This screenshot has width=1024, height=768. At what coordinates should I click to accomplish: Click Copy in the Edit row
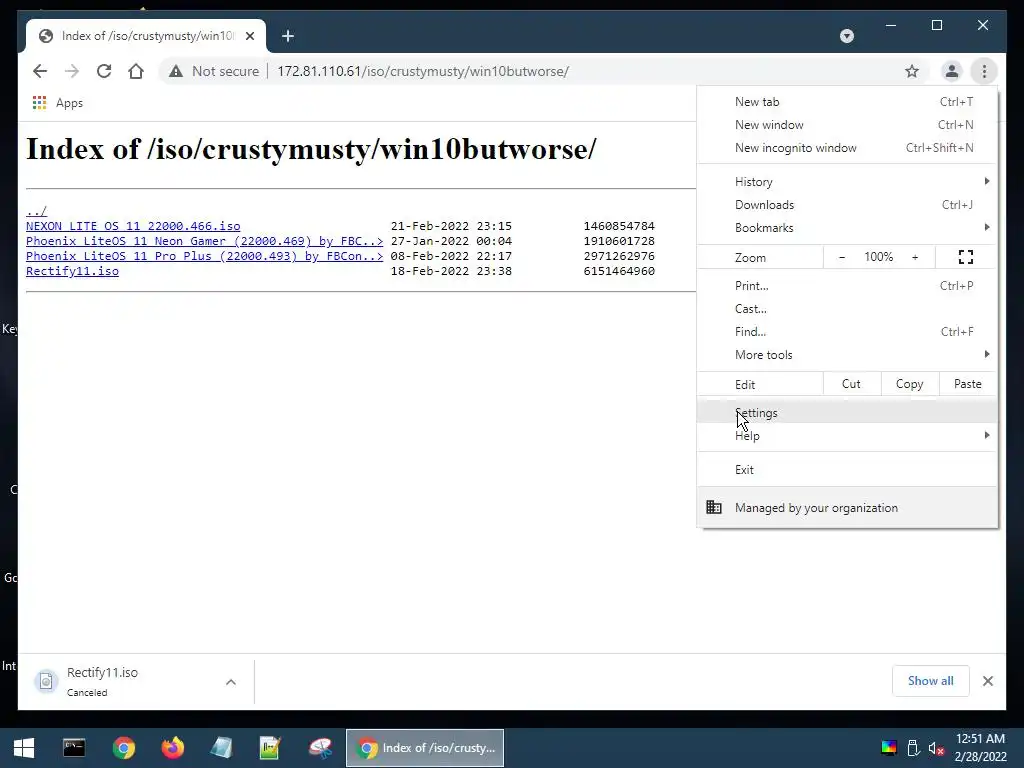click(910, 384)
